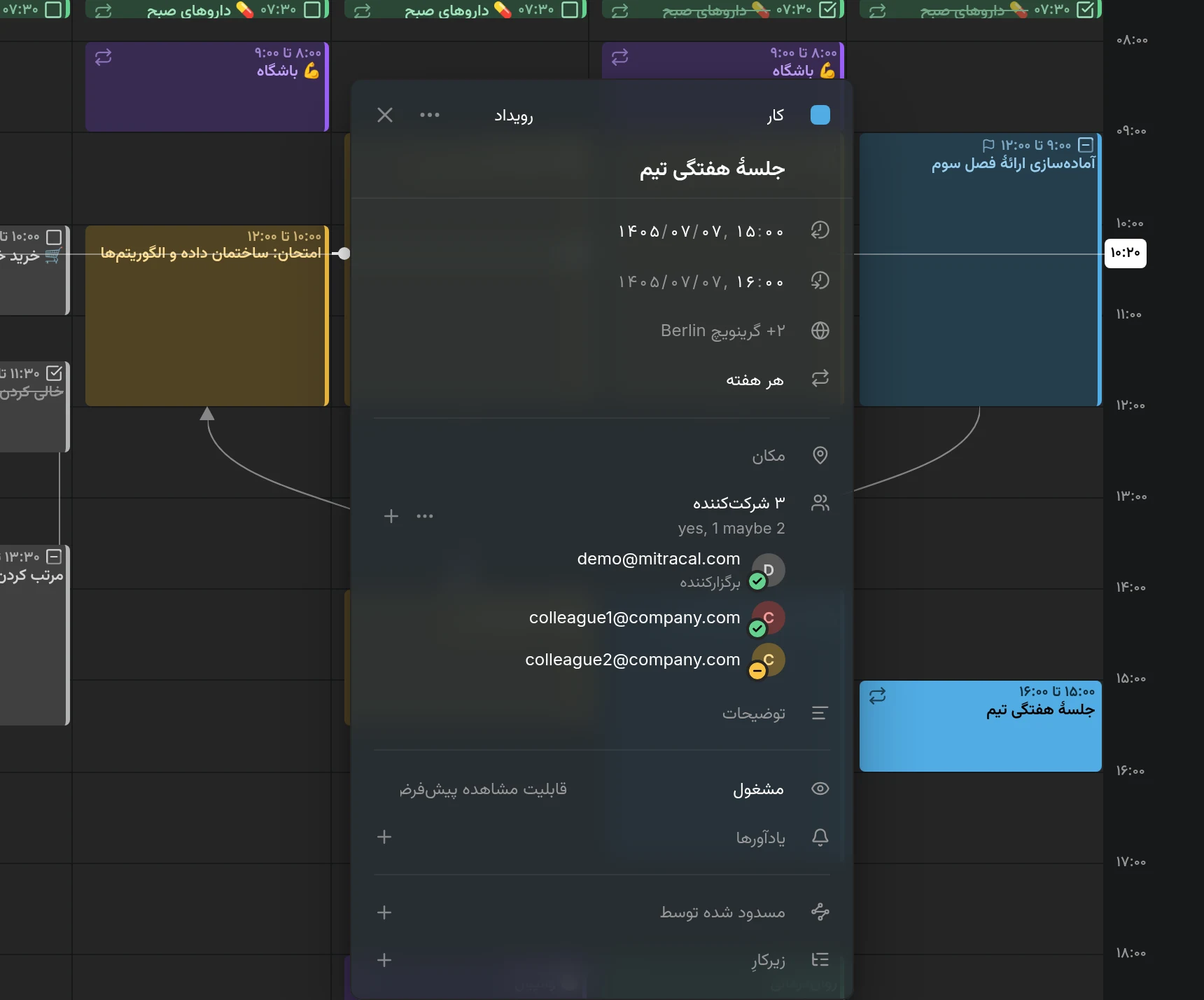Viewport: 1204px width, 1000px height.
Task: Click the description lines icon
Action: tap(820, 713)
